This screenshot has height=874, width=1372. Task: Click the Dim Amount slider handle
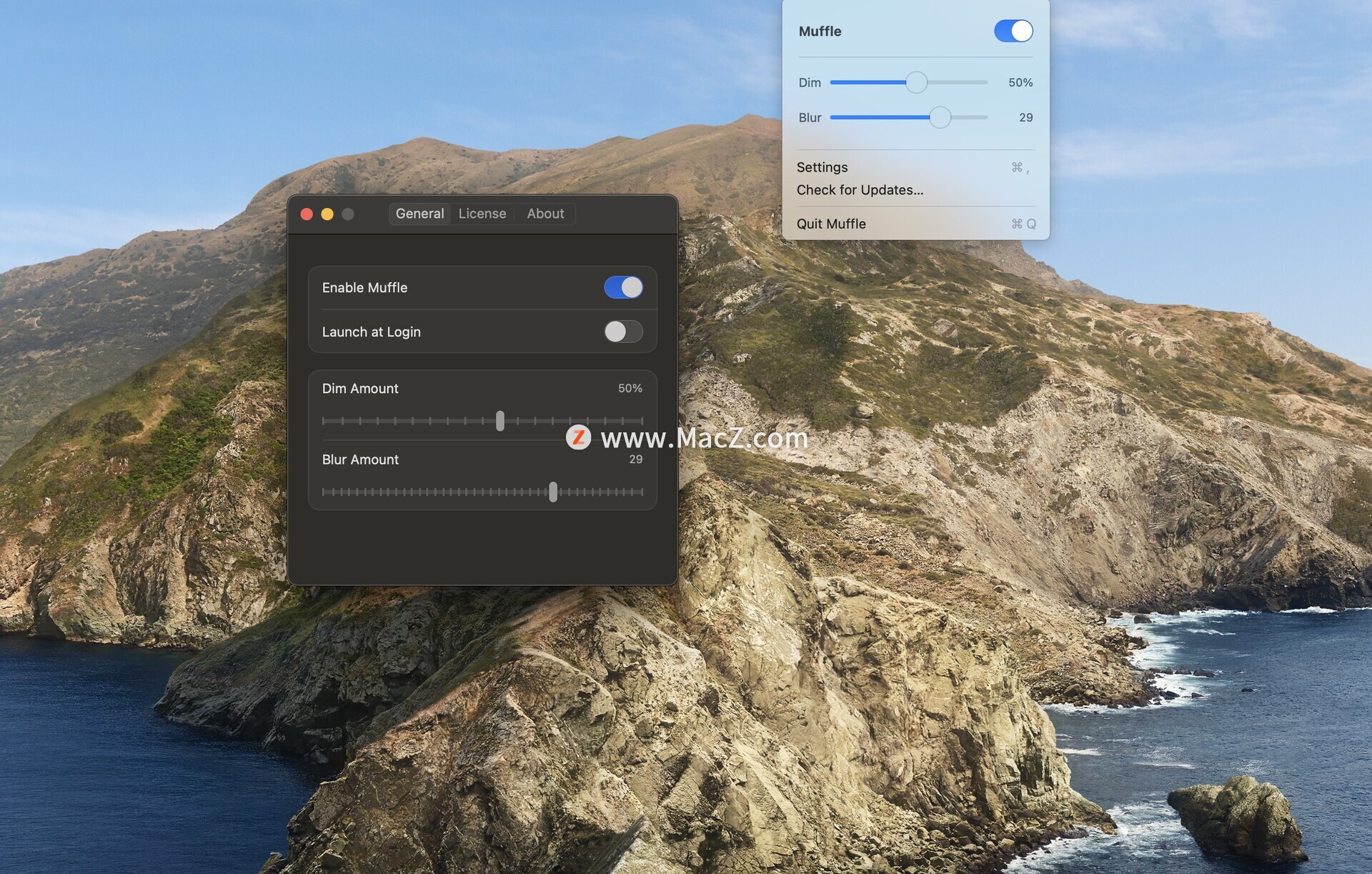click(x=499, y=421)
